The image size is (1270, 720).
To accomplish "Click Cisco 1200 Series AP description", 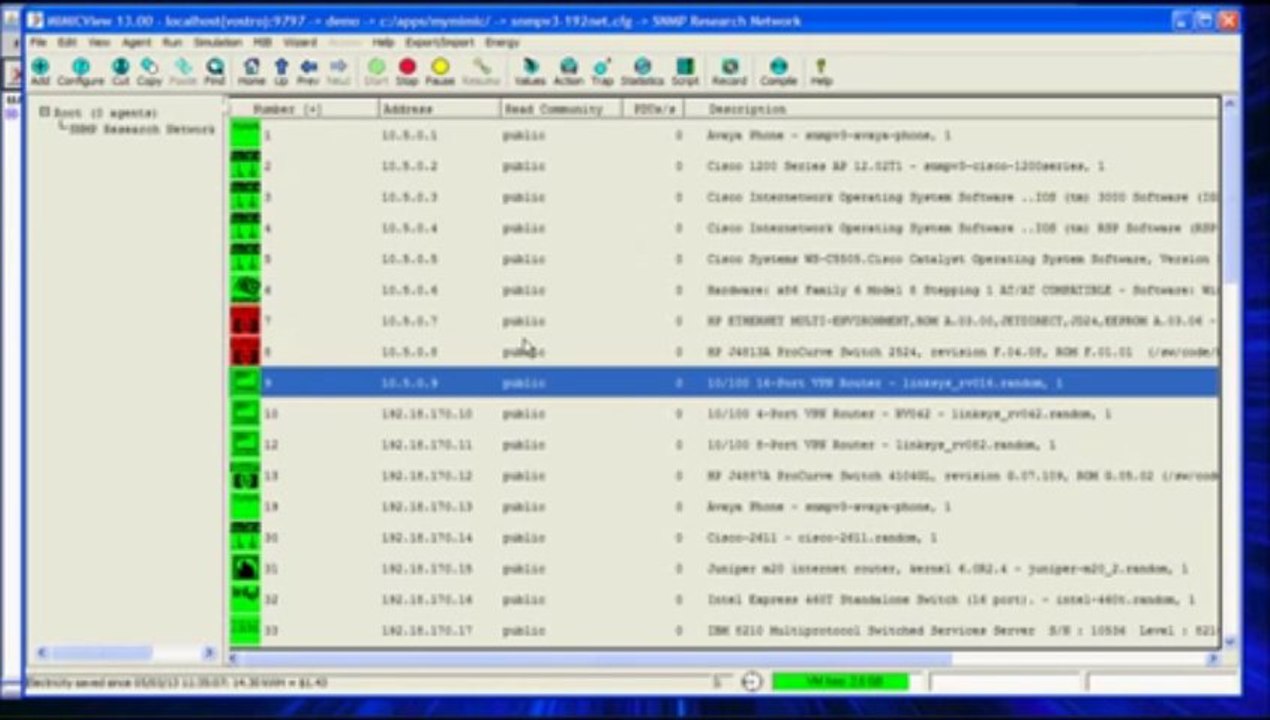I will tap(905, 166).
